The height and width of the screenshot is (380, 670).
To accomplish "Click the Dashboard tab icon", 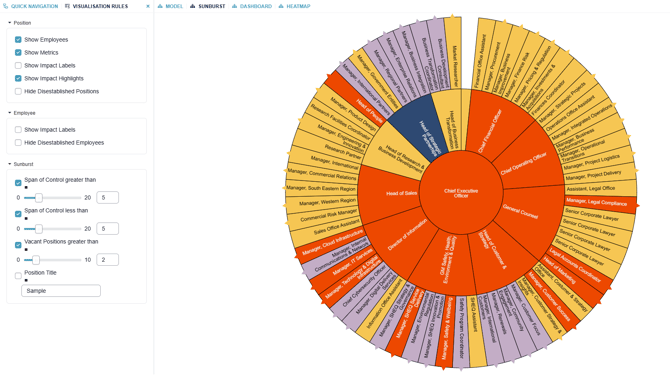I will tap(234, 6).
